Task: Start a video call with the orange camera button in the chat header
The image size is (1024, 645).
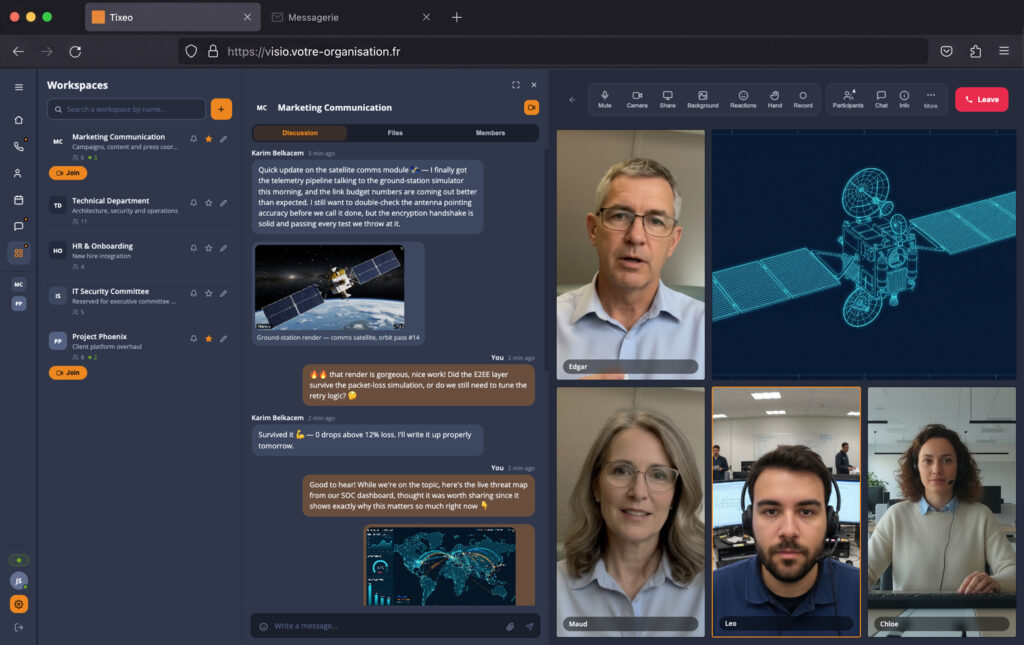Action: tap(532, 107)
